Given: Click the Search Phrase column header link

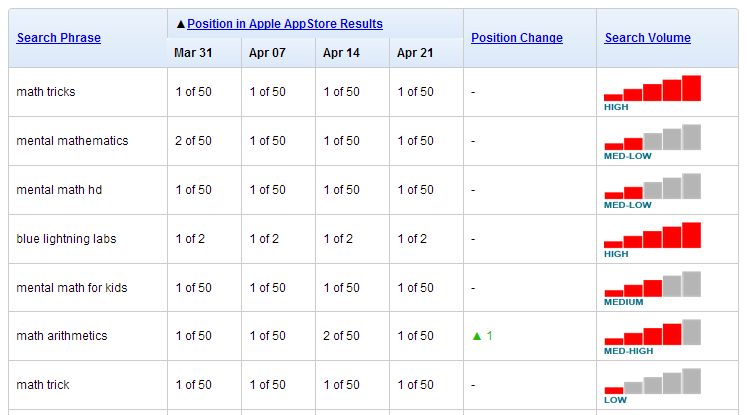Looking at the screenshot, I should pos(59,38).
